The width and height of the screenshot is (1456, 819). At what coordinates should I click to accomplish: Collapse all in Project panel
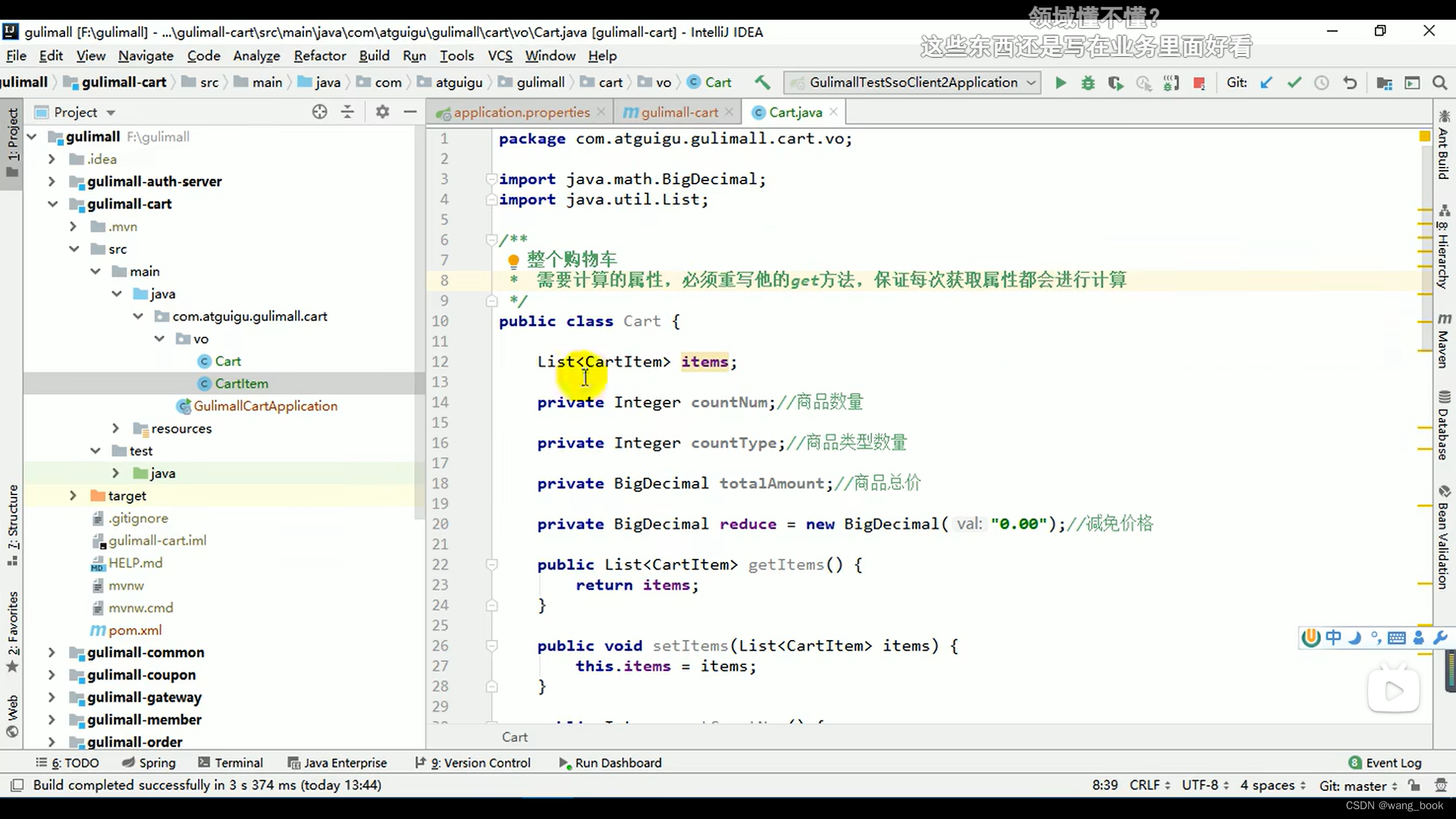(347, 112)
